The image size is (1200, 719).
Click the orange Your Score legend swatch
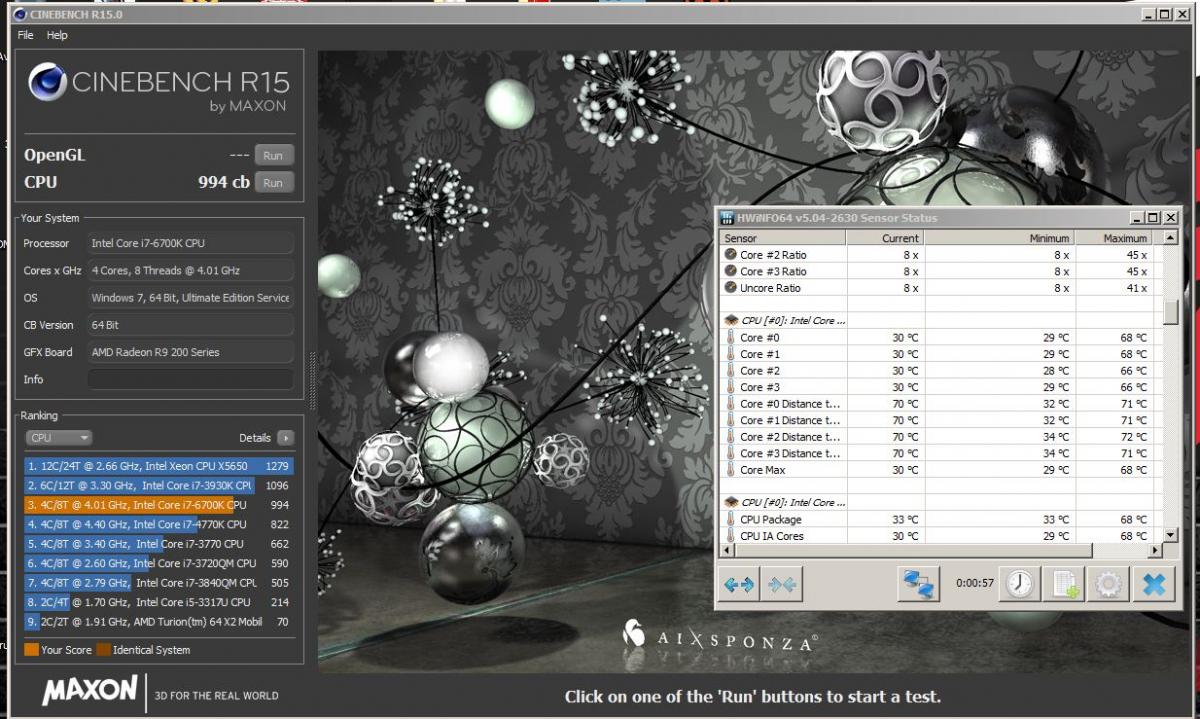(x=31, y=650)
